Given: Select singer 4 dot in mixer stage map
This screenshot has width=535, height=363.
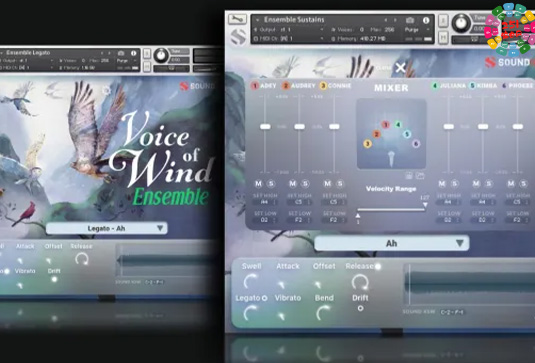Looking at the screenshot, I should click(x=398, y=125).
